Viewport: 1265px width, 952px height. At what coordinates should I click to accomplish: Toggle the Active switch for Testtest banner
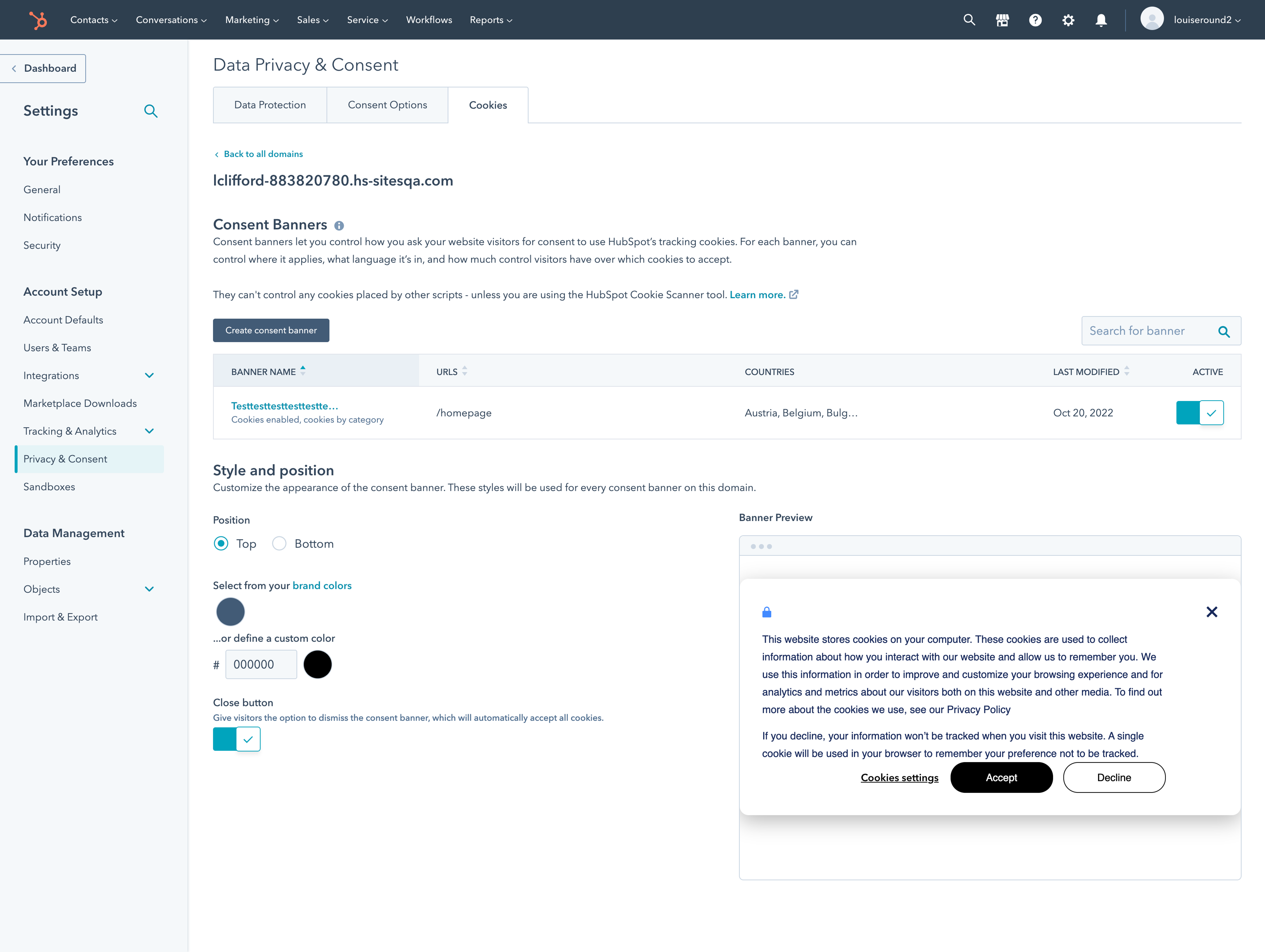tap(1200, 413)
